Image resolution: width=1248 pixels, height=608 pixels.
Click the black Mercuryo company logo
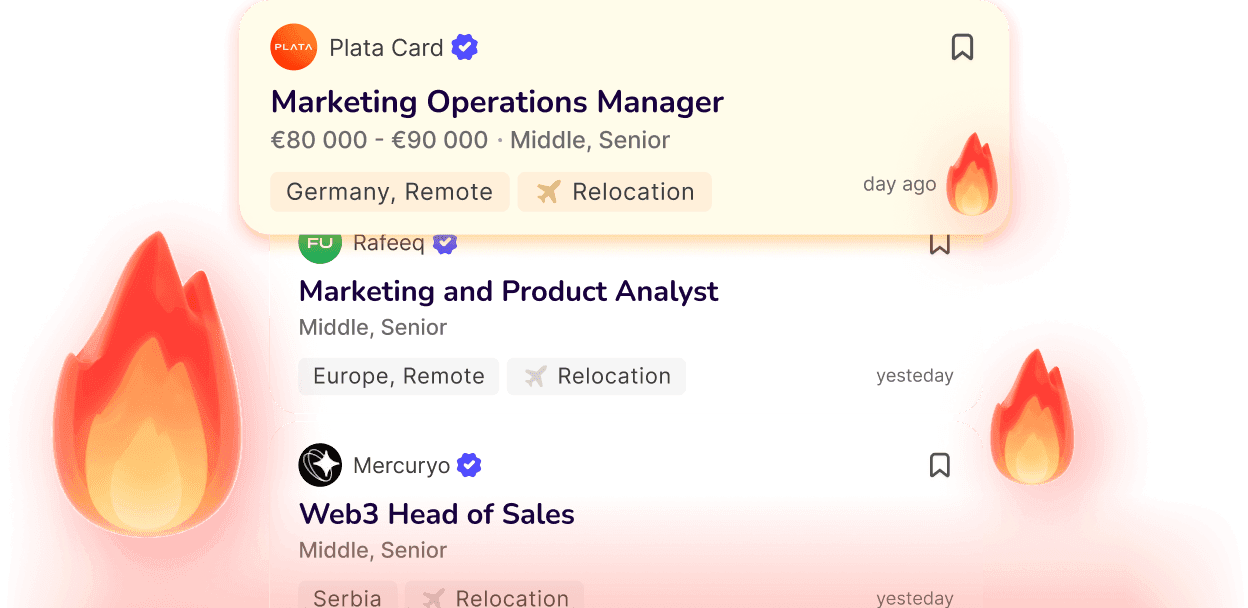[320, 465]
